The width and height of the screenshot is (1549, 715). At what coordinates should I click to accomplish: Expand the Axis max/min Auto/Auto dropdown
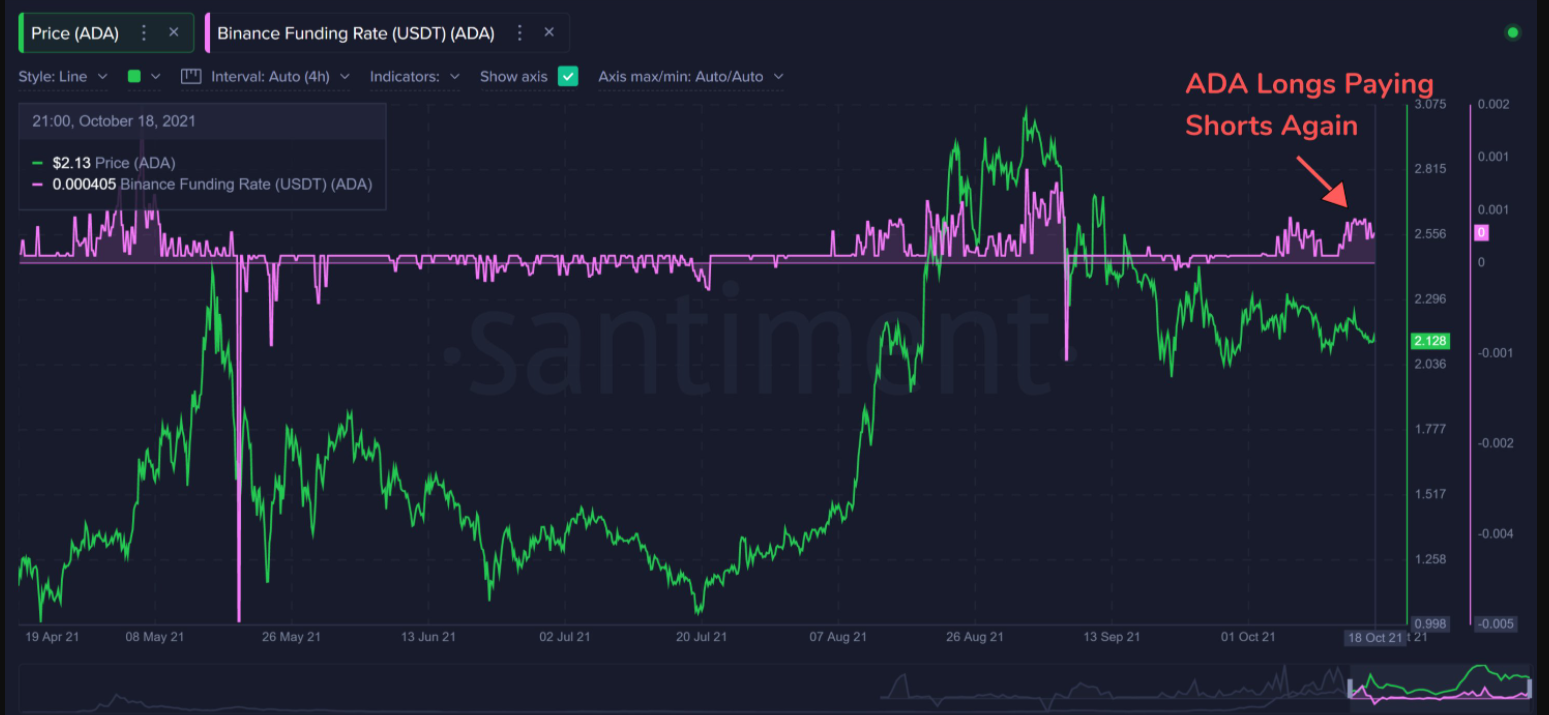point(690,76)
